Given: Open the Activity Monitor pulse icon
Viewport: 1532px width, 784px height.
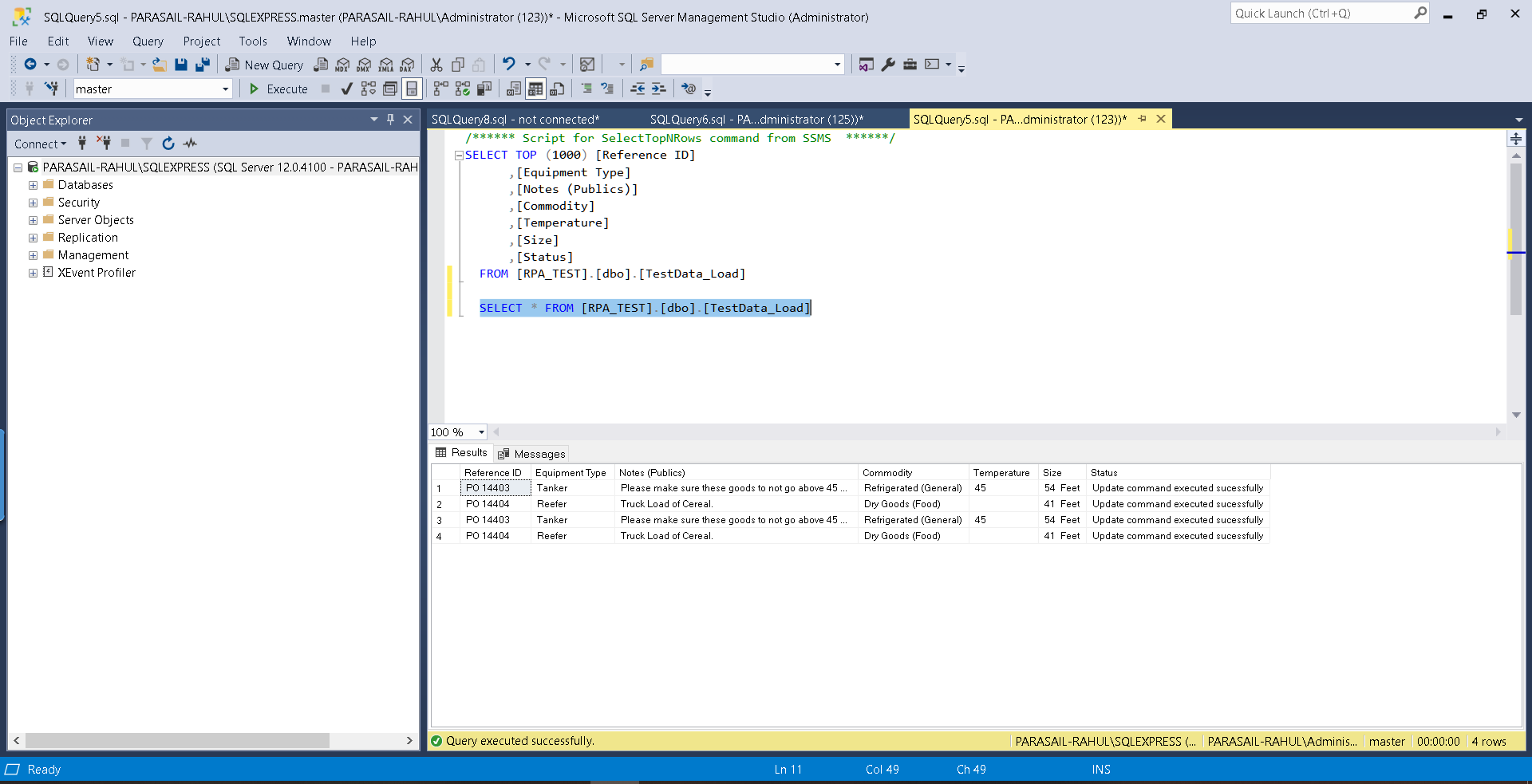Looking at the screenshot, I should pos(190,144).
